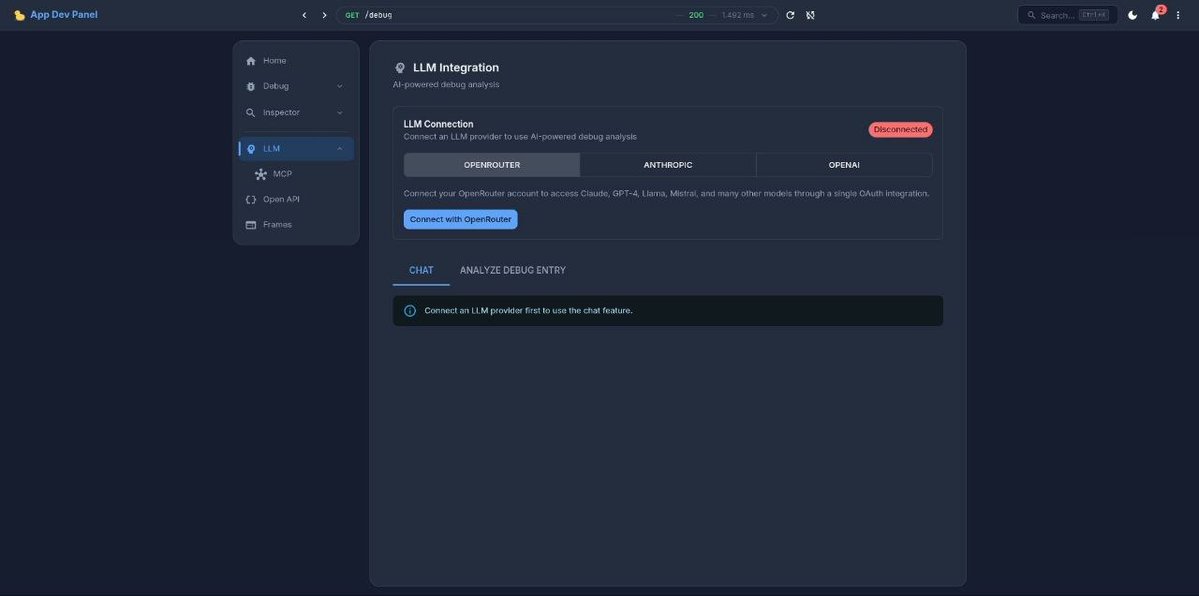Toggle the auto-refresh sync icon

[811, 15]
